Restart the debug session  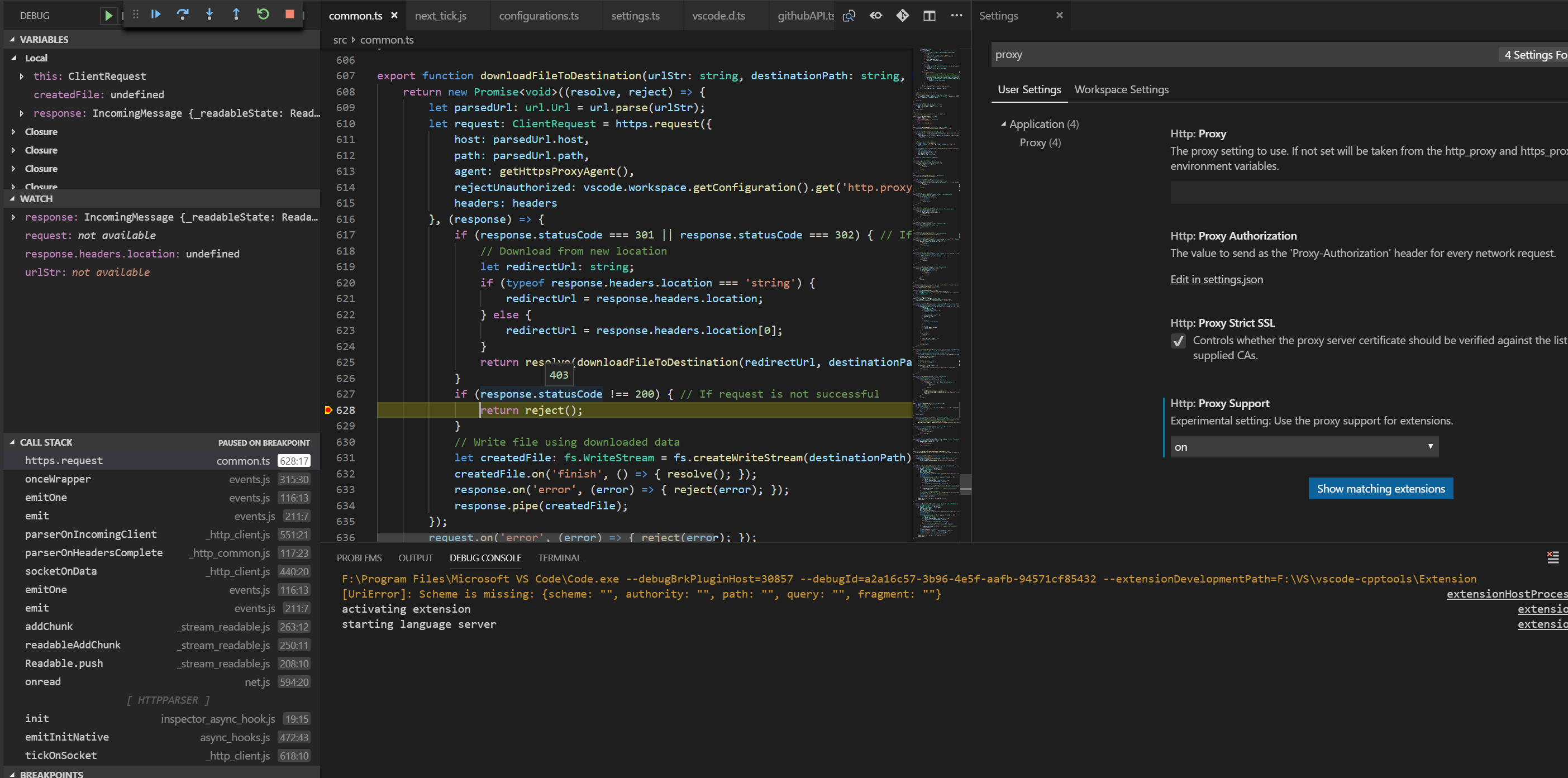pos(263,15)
